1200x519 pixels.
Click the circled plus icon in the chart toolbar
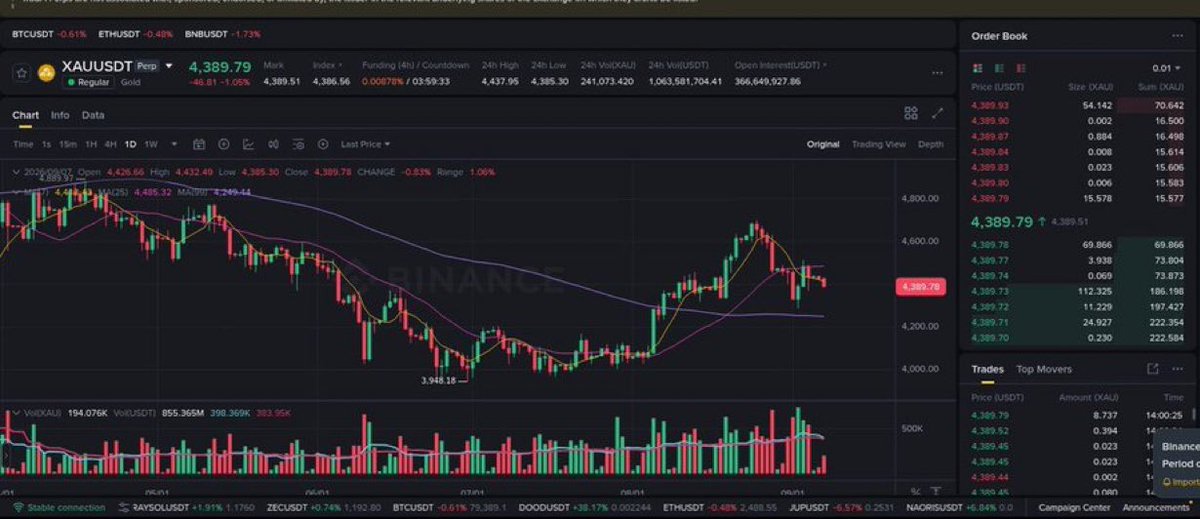(x=224, y=144)
